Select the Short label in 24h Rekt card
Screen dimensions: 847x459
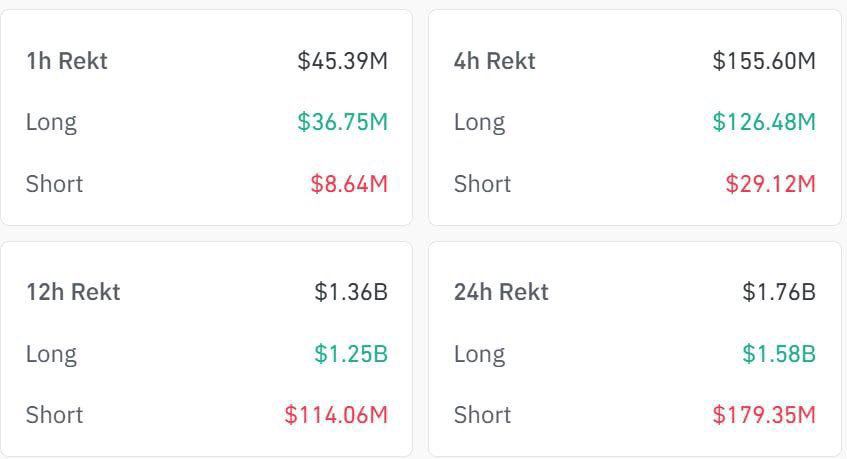(482, 415)
